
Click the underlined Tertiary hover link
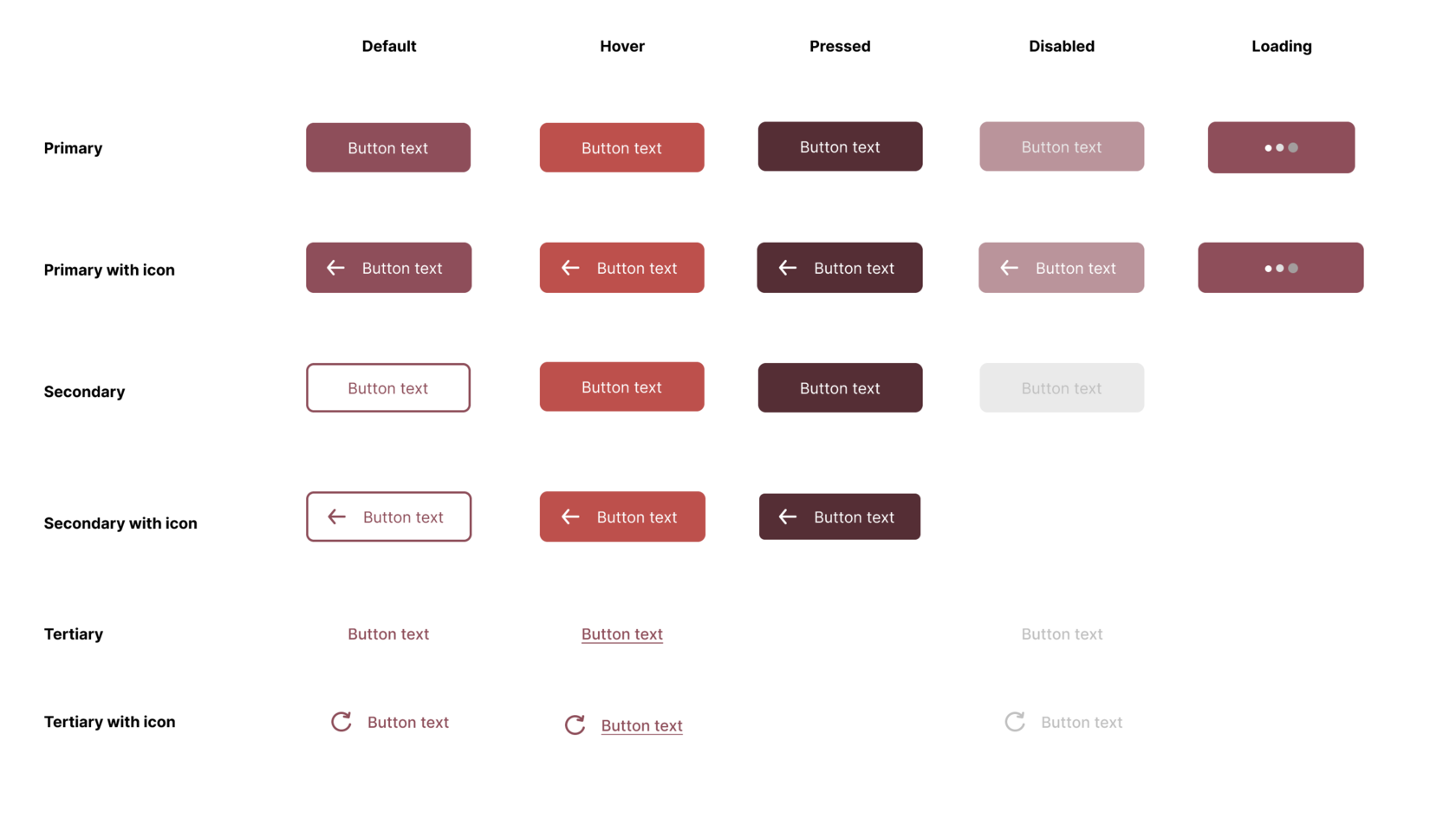click(x=621, y=634)
